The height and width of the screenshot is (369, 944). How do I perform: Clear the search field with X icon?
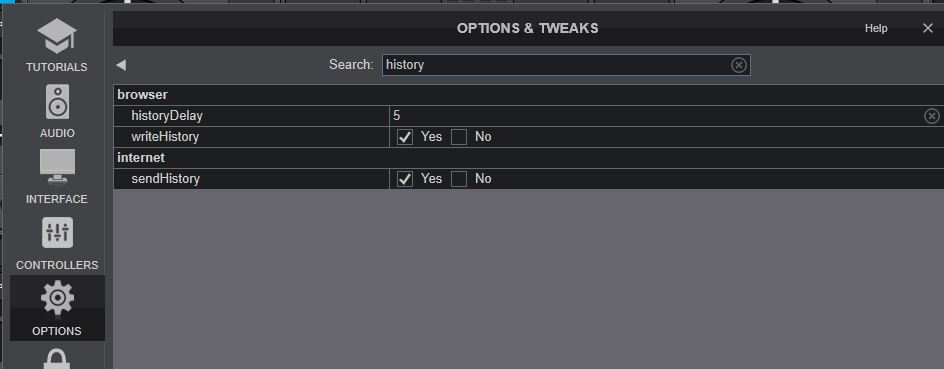click(739, 65)
